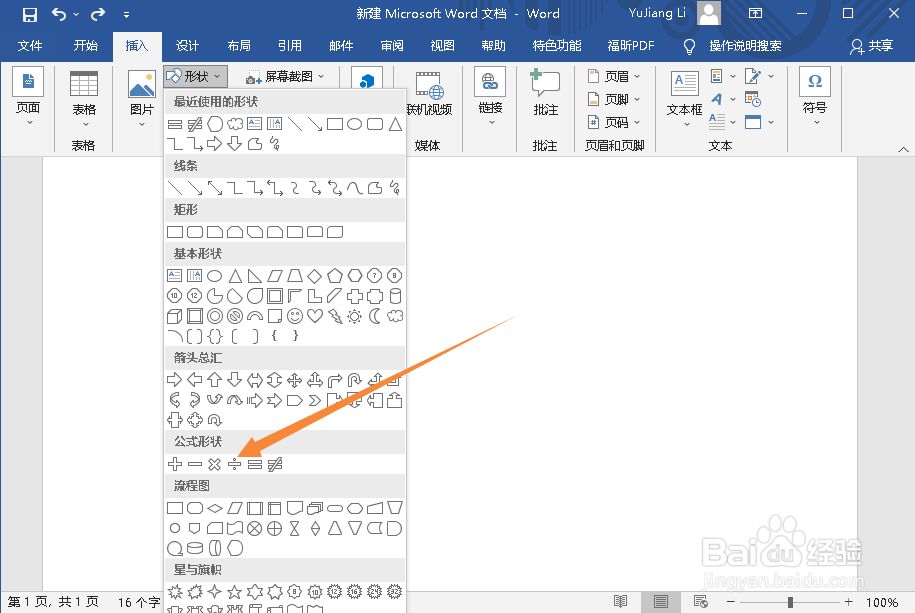Click the zoom out minus button
915x613 pixels.
pos(731,602)
